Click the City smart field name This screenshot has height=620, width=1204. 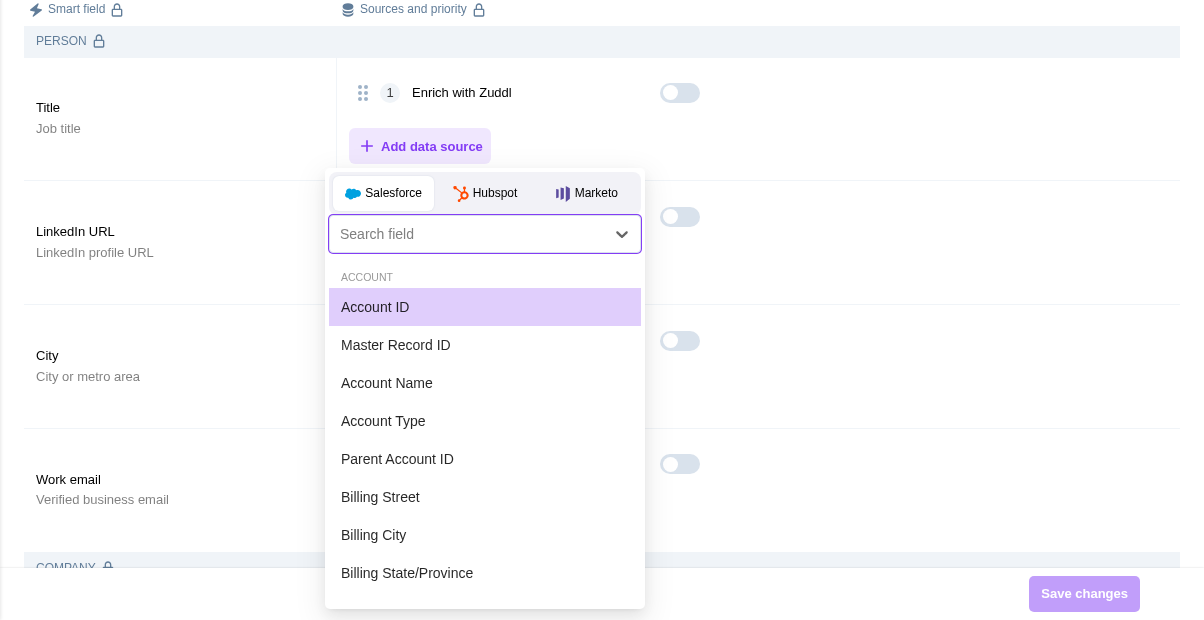click(x=47, y=355)
